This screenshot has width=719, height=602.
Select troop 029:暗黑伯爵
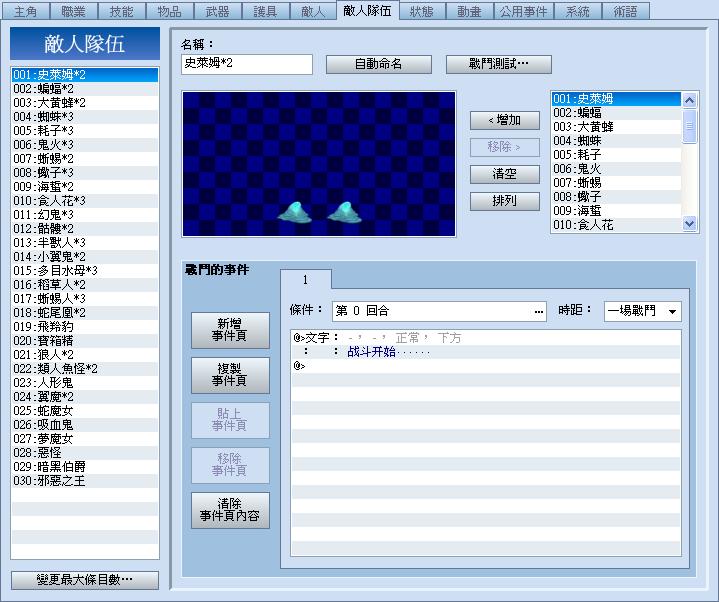coord(85,467)
